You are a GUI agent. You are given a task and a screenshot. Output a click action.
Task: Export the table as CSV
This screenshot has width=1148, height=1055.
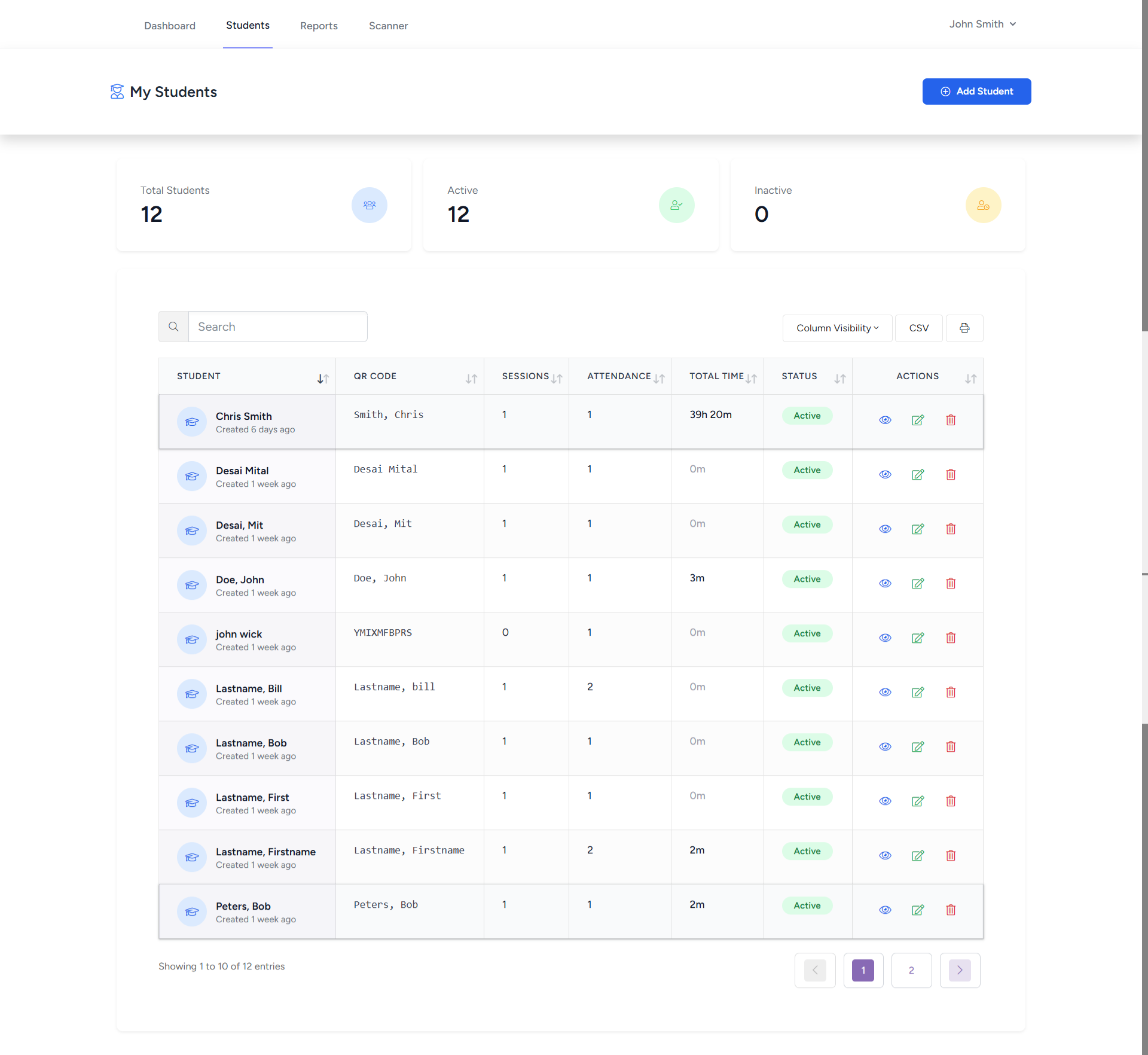(918, 328)
